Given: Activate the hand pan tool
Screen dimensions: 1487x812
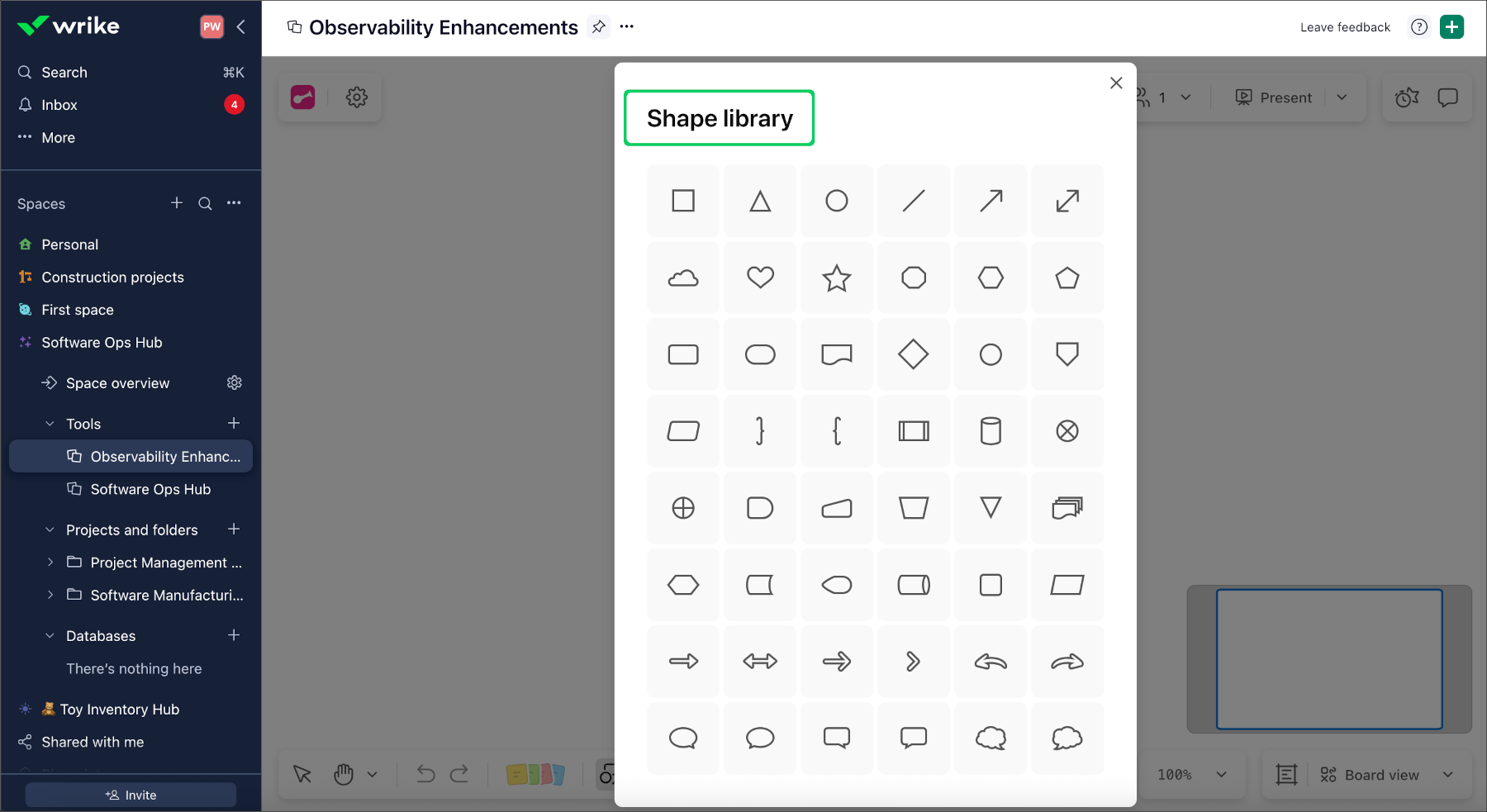Looking at the screenshot, I should 344,775.
